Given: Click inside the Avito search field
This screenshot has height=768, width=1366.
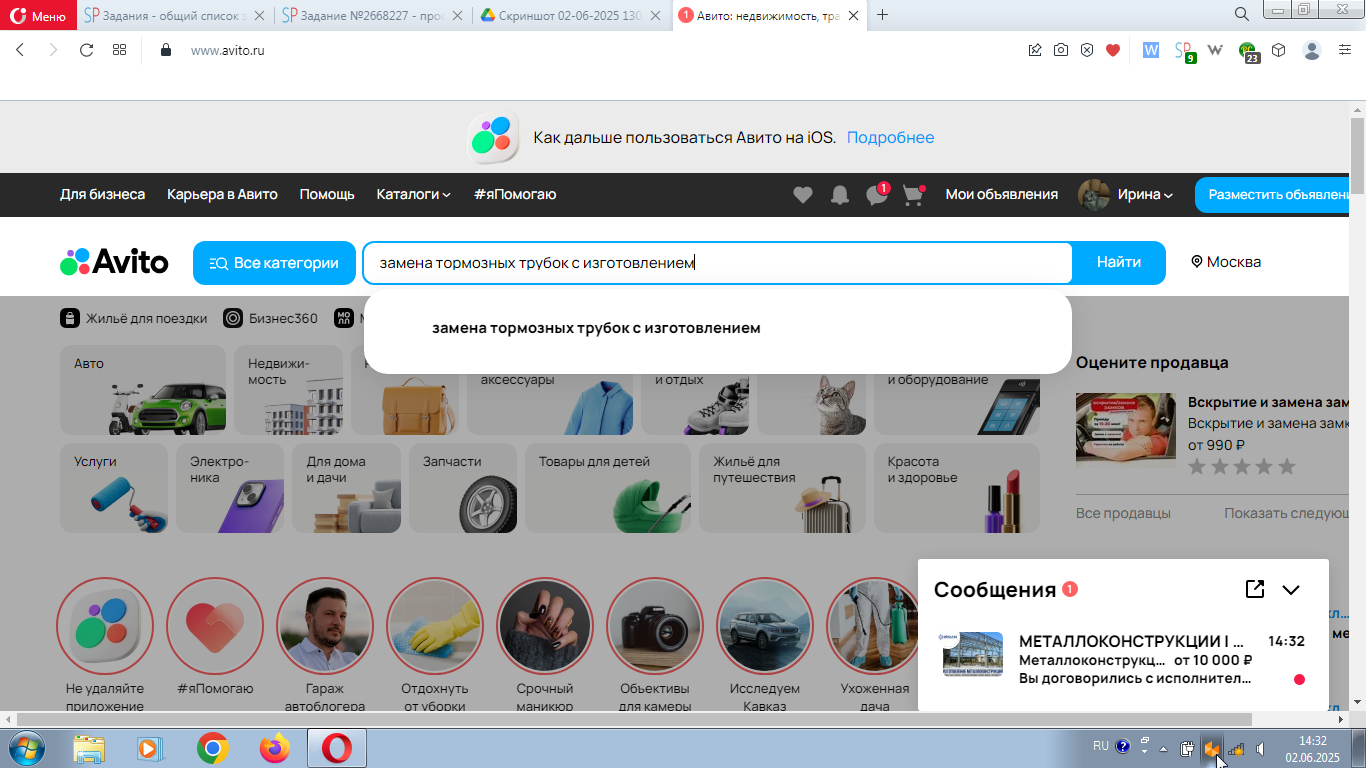Looking at the screenshot, I should tap(718, 263).
